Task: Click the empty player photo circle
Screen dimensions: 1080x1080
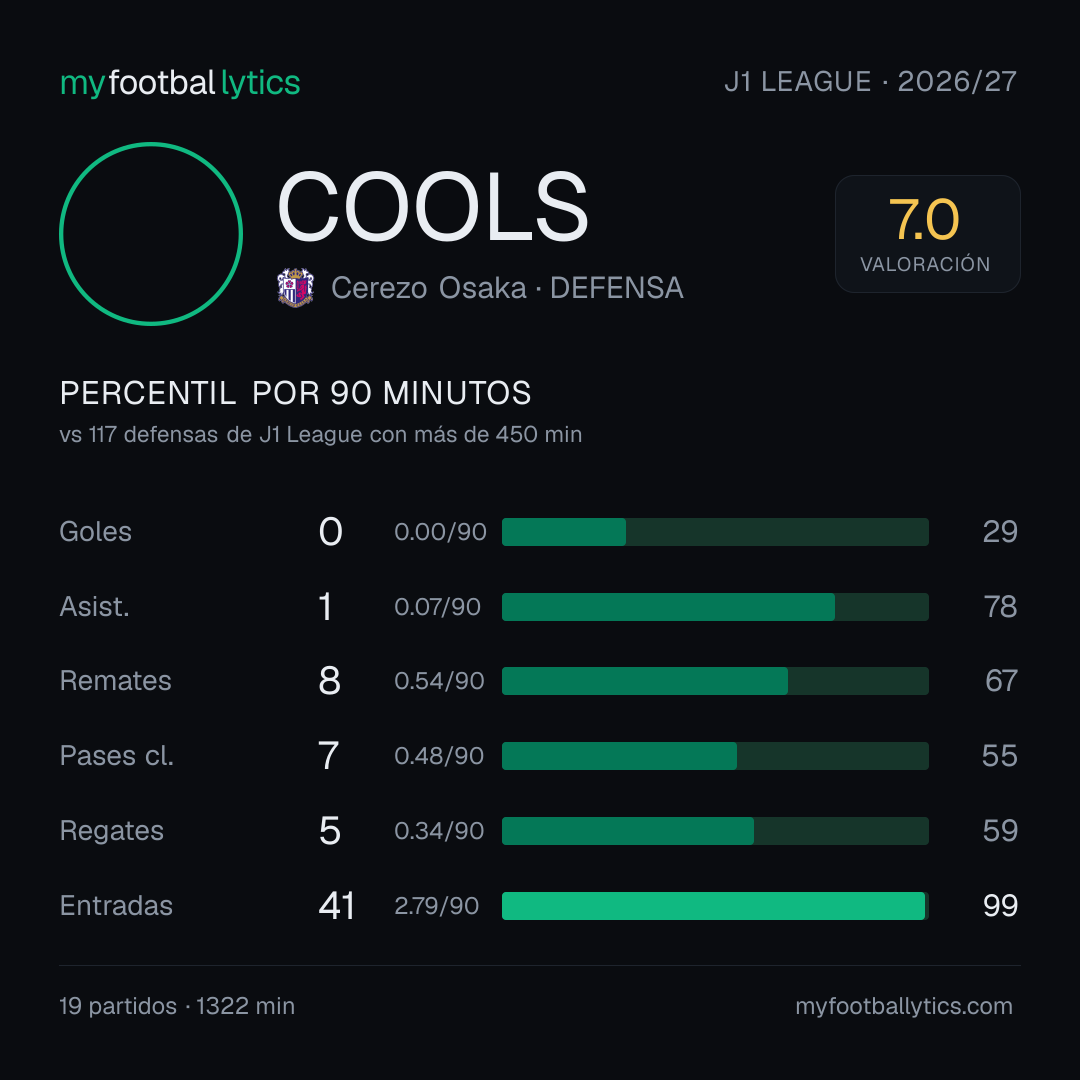Action: [x=151, y=233]
